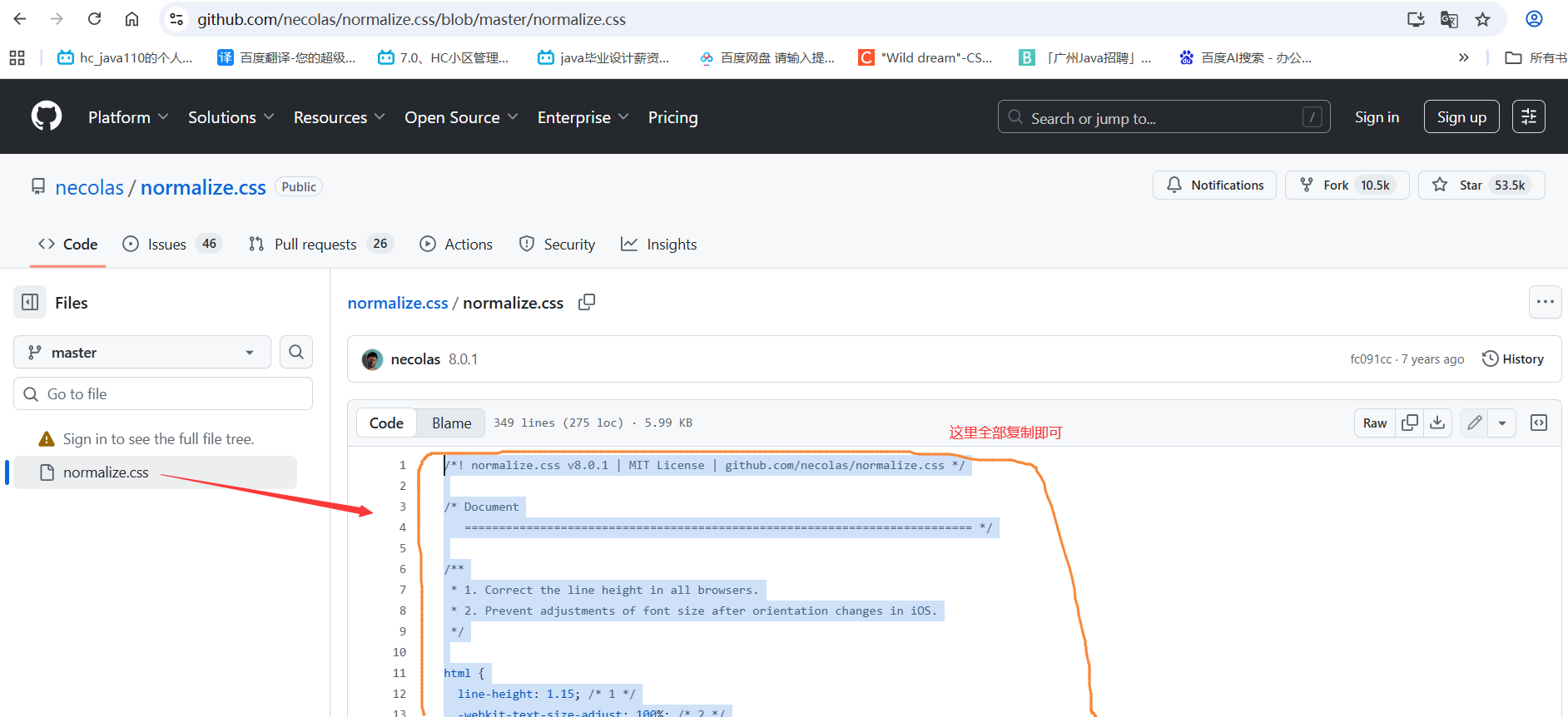Click line number 7 in the code
The image size is (1568, 717).
pos(403,590)
